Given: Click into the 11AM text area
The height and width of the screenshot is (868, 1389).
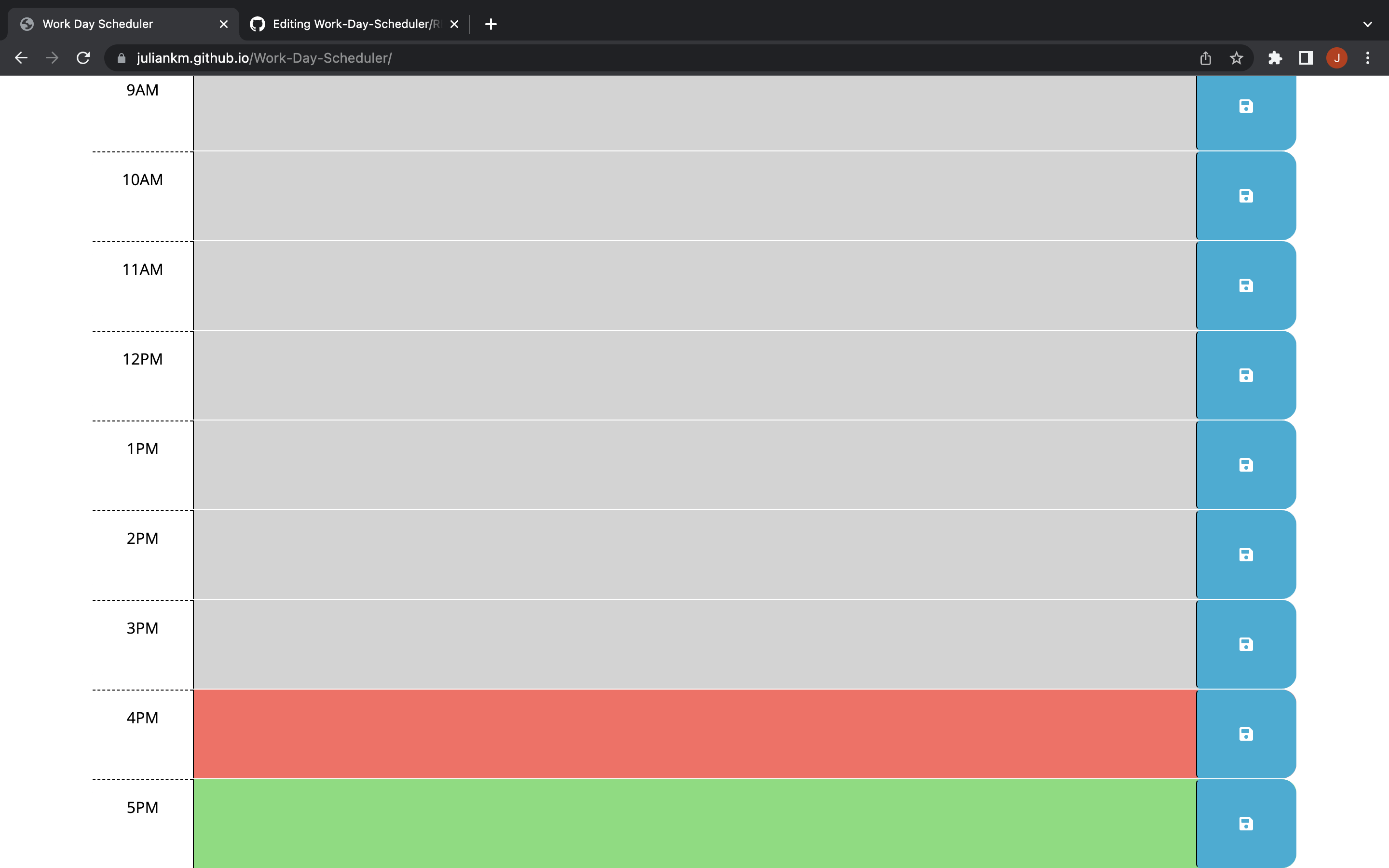Looking at the screenshot, I should (694, 285).
